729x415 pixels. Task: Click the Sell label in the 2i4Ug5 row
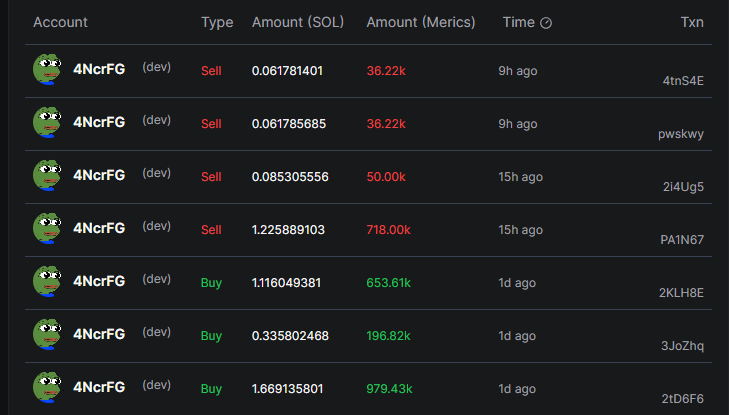[211, 177]
